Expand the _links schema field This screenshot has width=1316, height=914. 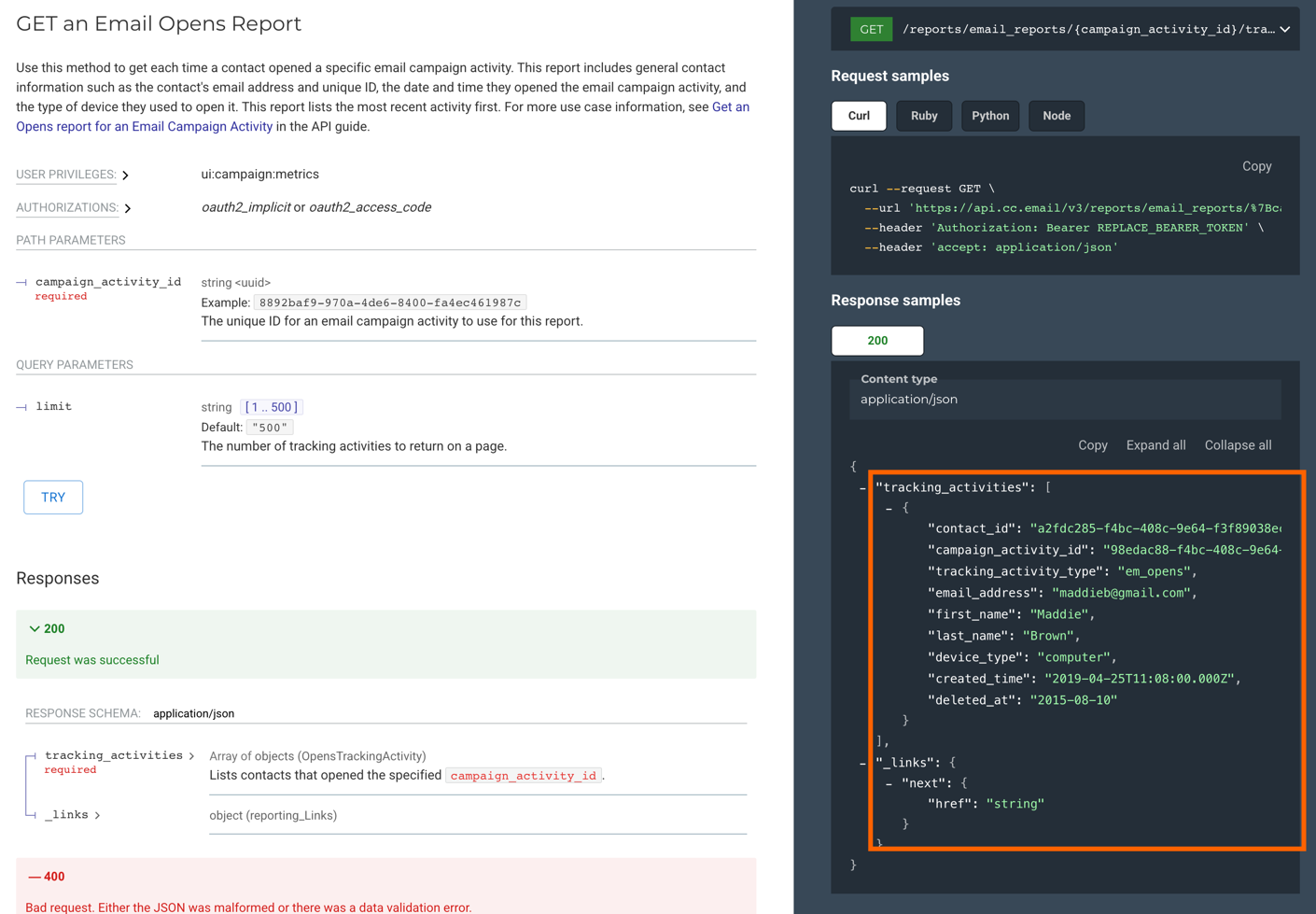point(97,815)
